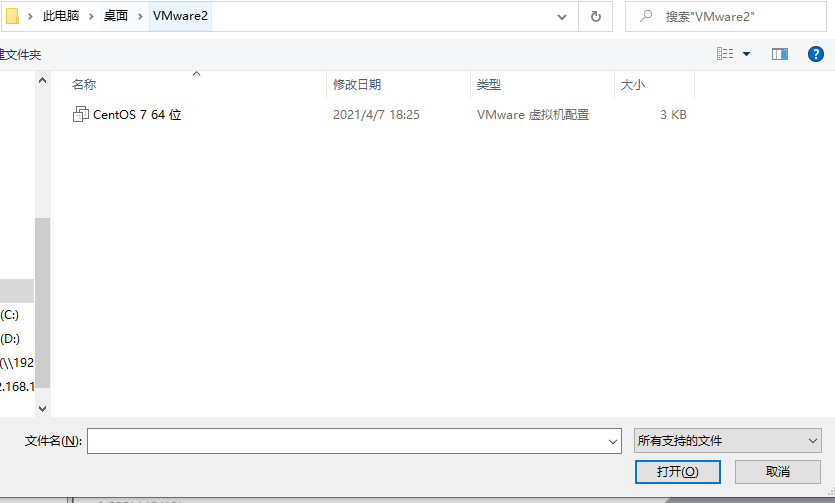Click into the 文件名 input field
Image resolution: width=835 pixels, height=503 pixels.
(x=354, y=441)
